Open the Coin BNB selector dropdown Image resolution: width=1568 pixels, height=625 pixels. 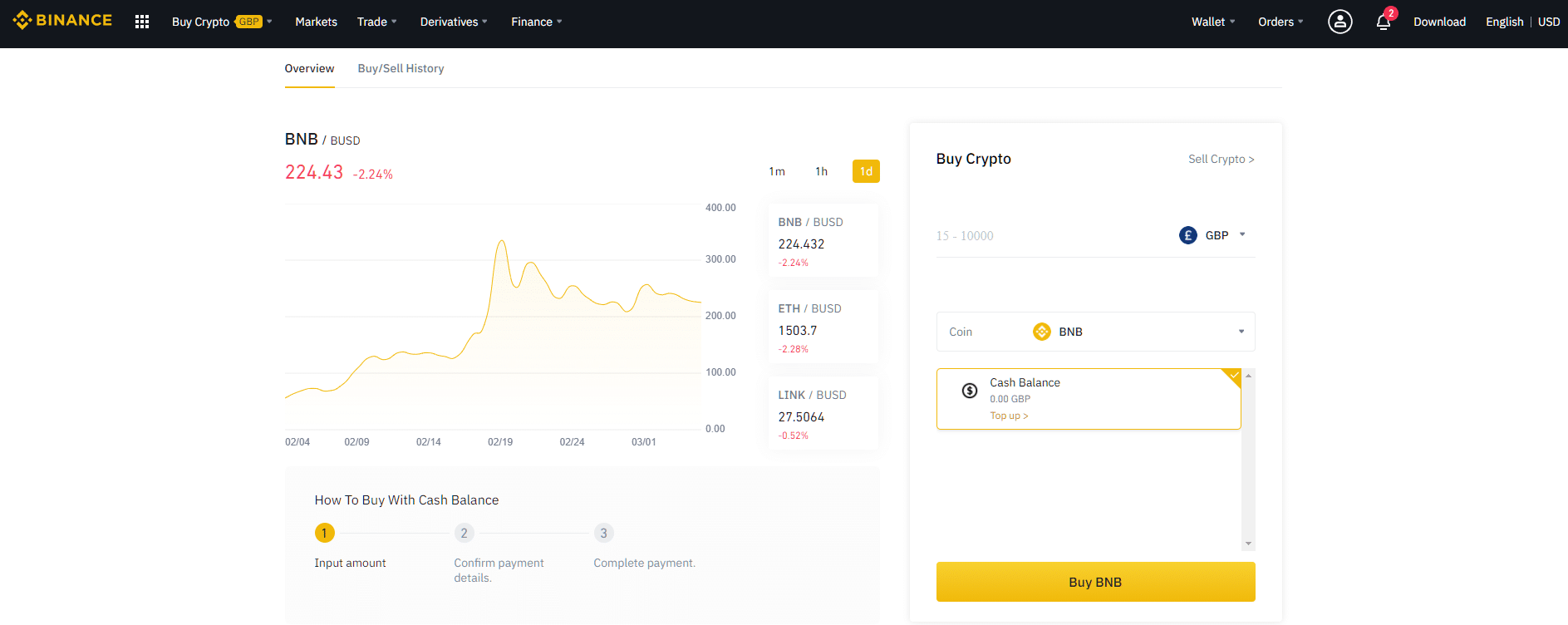click(x=1095, y=332)
